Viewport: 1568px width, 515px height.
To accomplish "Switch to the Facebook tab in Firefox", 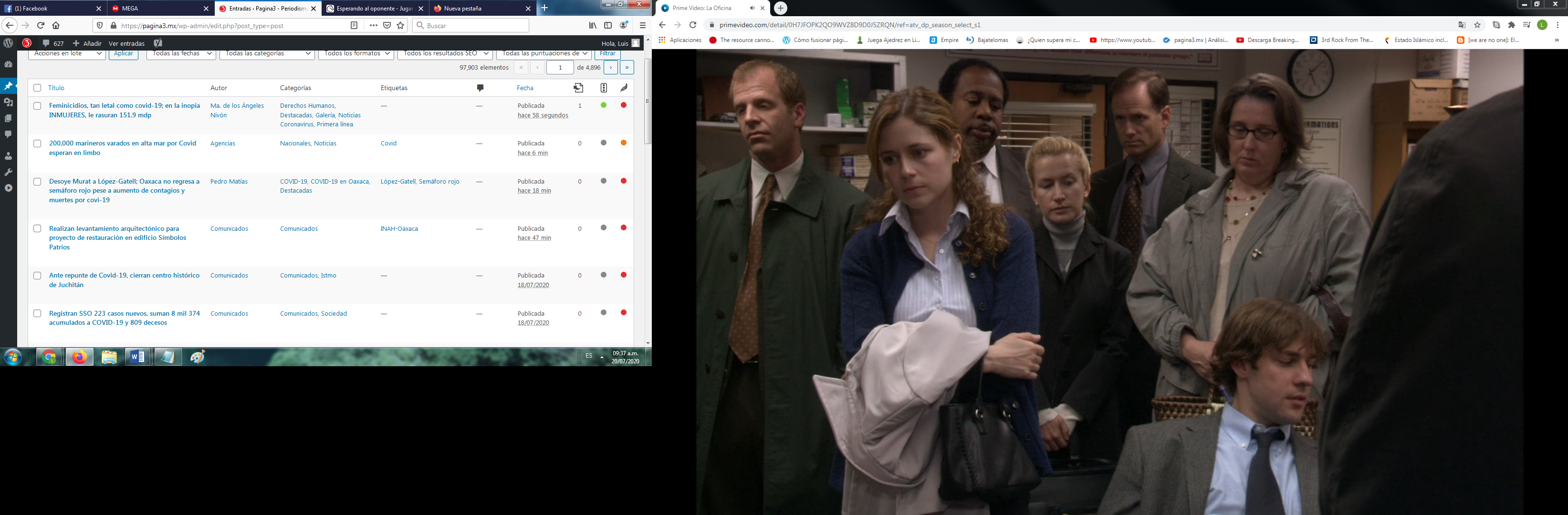I will click(53, 9).
